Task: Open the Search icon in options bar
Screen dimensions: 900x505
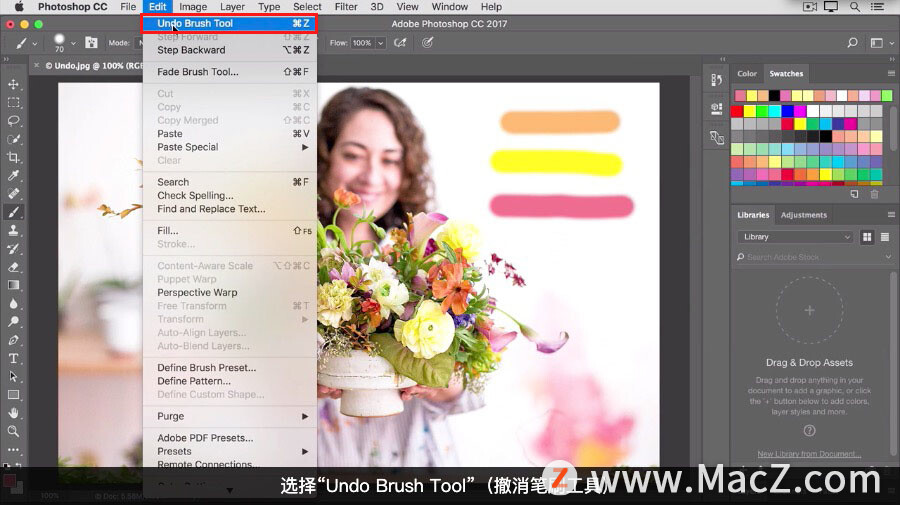Action: pyautogui.click(x=852, y=42)
